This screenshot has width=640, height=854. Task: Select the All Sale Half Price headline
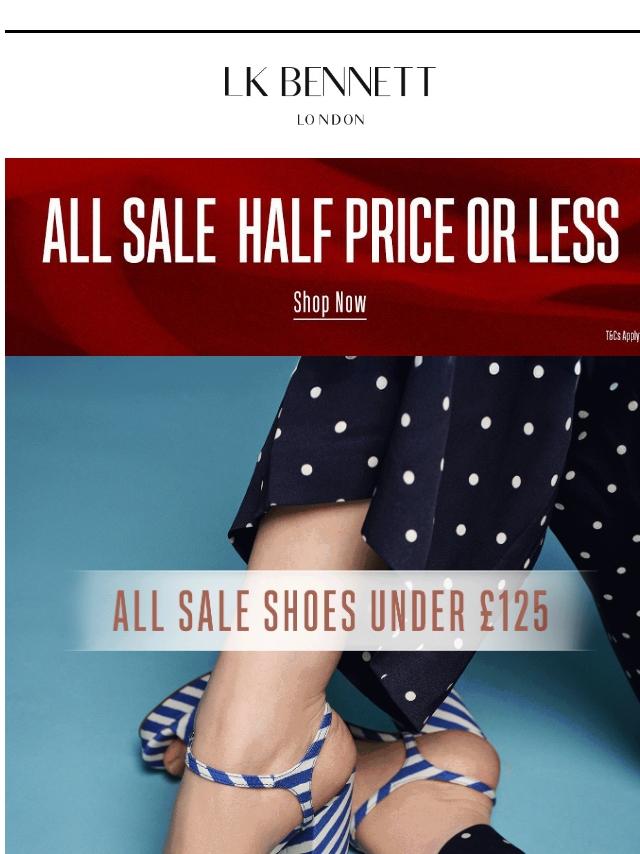tap(331, 230)
